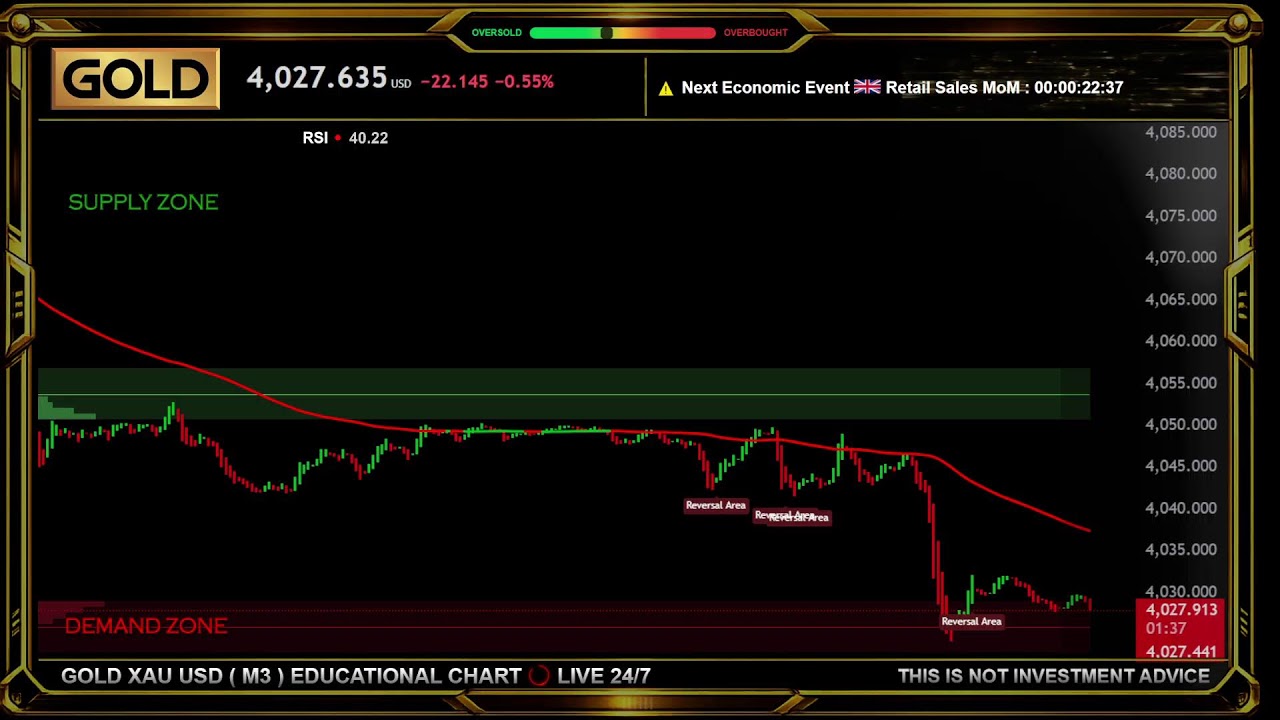Click the 4,075.000 price axis label

coord(1181,216)
